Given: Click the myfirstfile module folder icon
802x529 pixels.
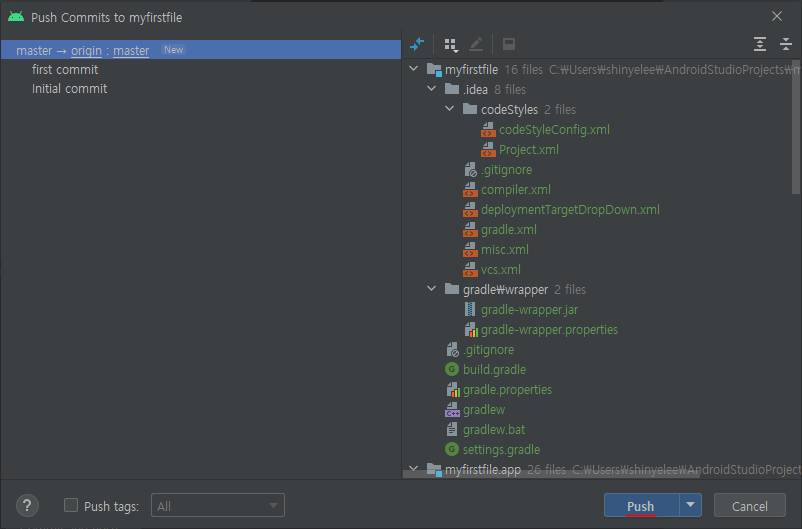Looking at the screenshot, I should (x=434, y=70).
